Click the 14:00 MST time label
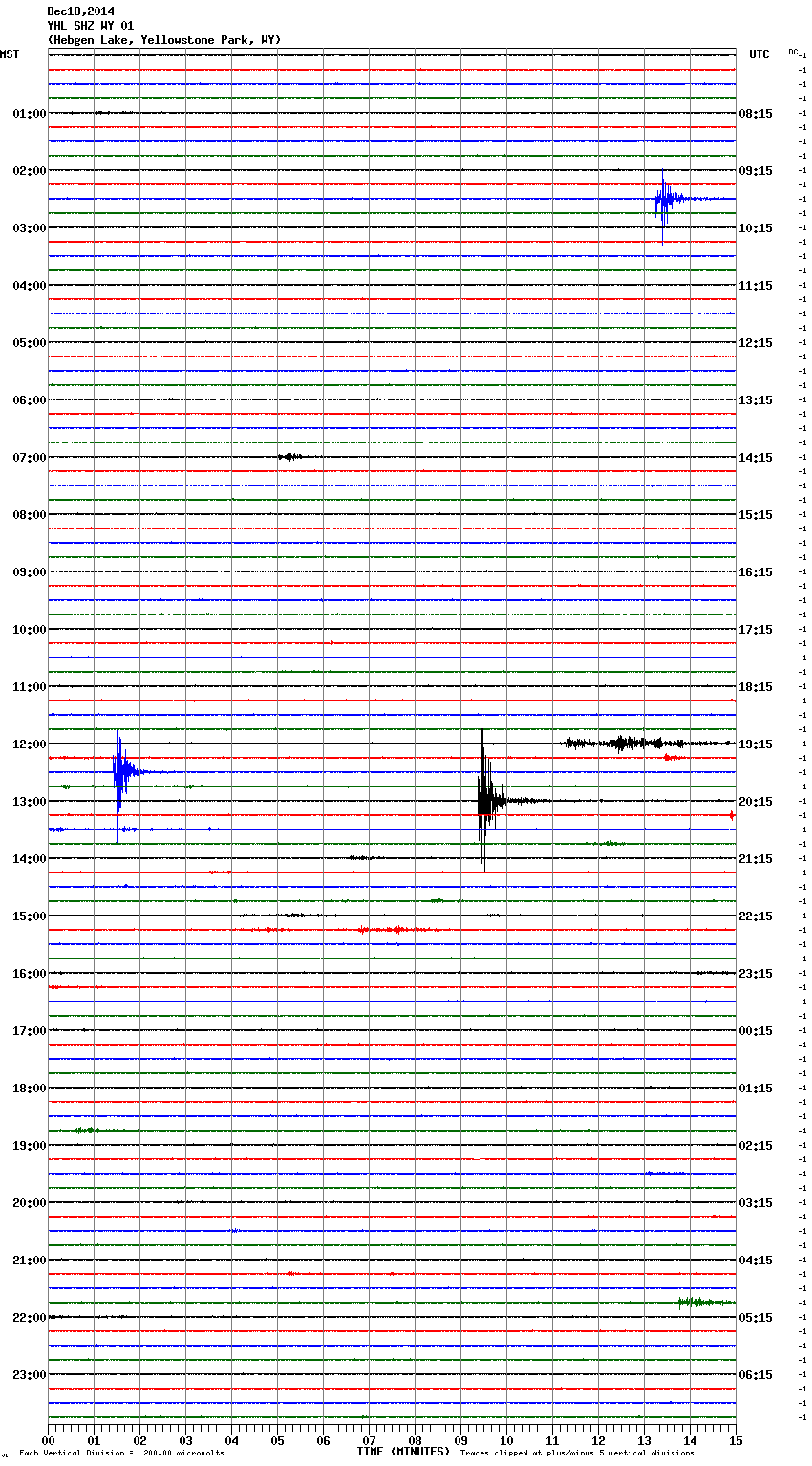Viewport: 812px width, 1466px height. click(x=29, y=859)
